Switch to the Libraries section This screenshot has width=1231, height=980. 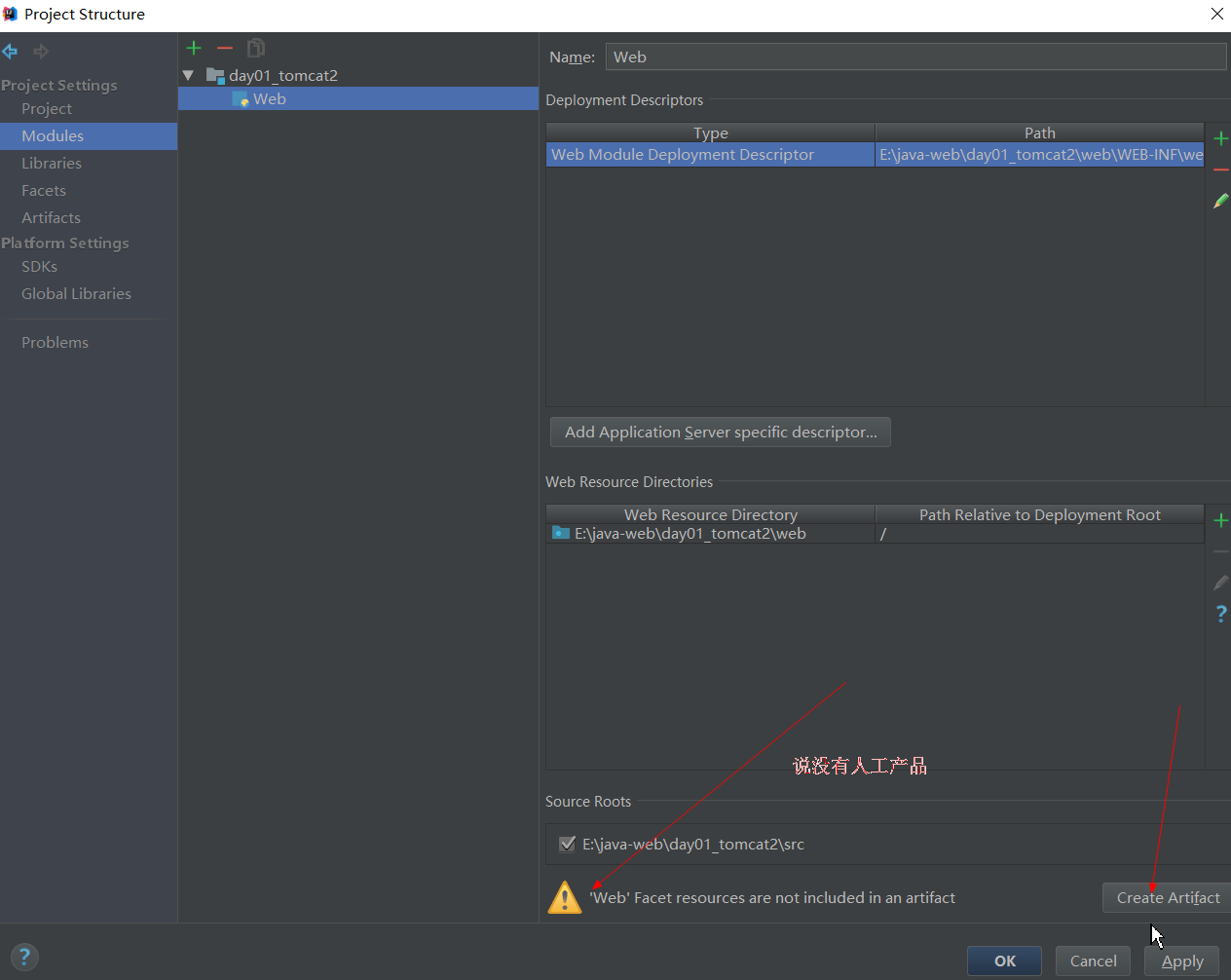(x=52, y=163)
